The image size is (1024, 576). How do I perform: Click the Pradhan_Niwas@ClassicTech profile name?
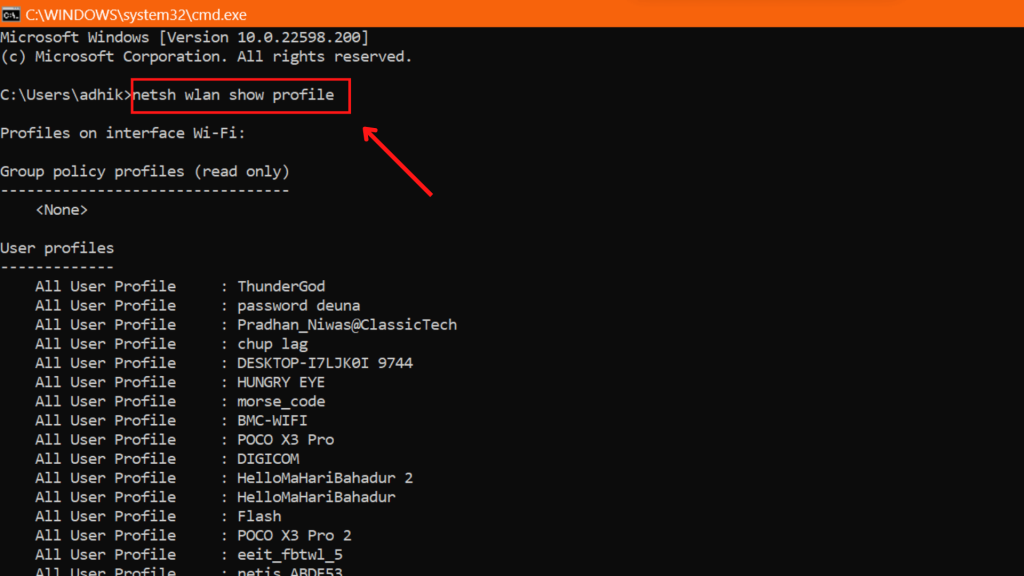click(x=347, y=325)
